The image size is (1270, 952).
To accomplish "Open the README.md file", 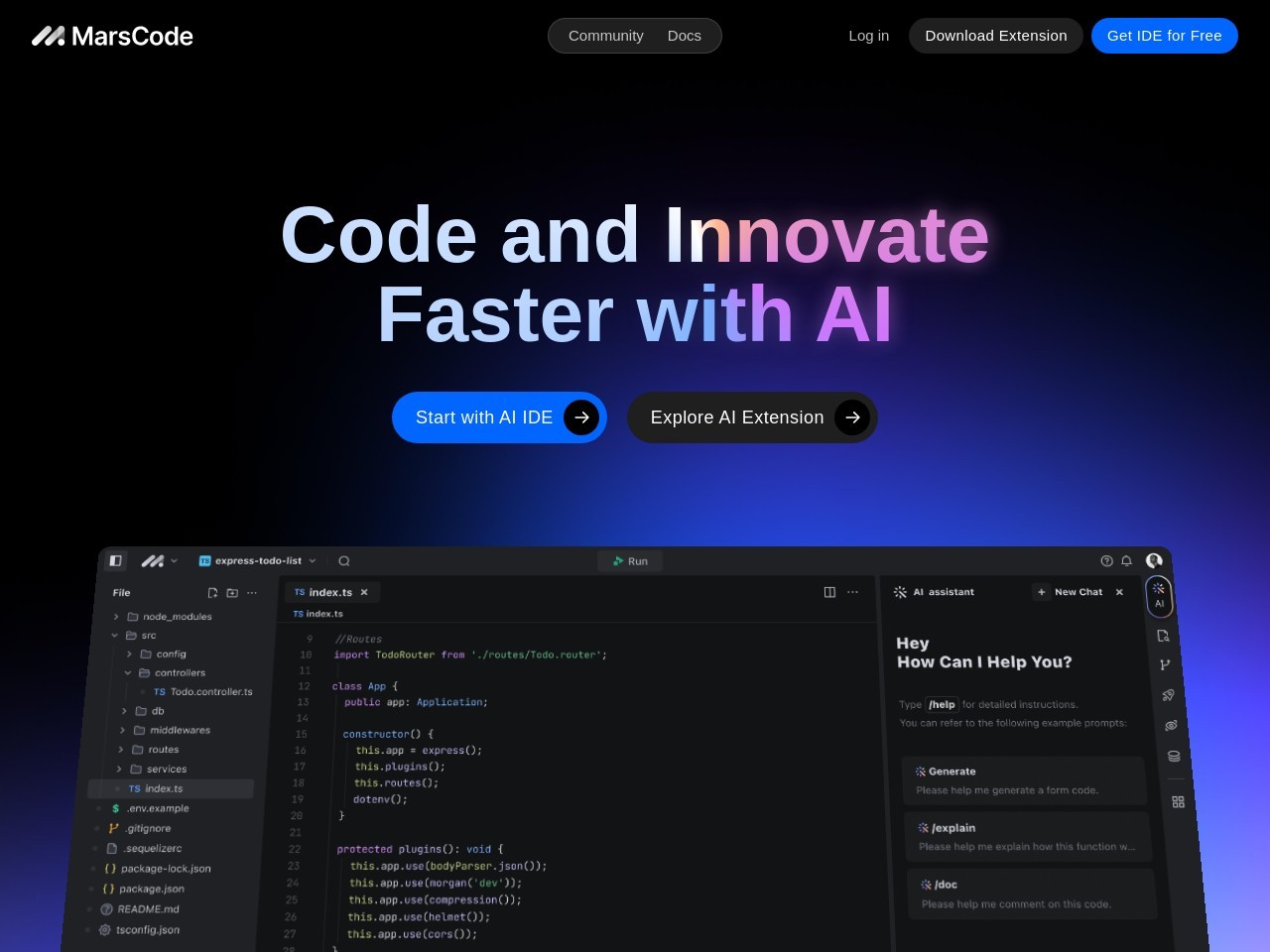I will (139, 909).
